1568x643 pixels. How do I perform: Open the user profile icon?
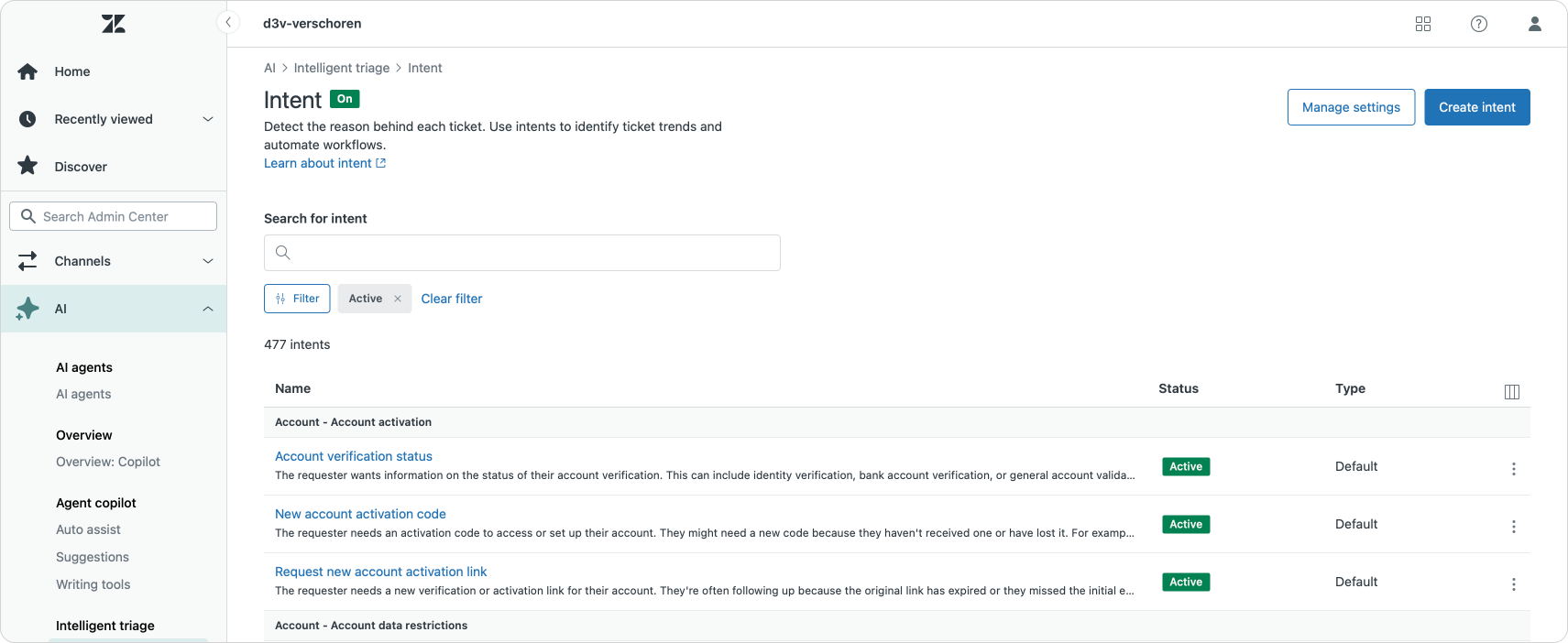pos(1535,24)
